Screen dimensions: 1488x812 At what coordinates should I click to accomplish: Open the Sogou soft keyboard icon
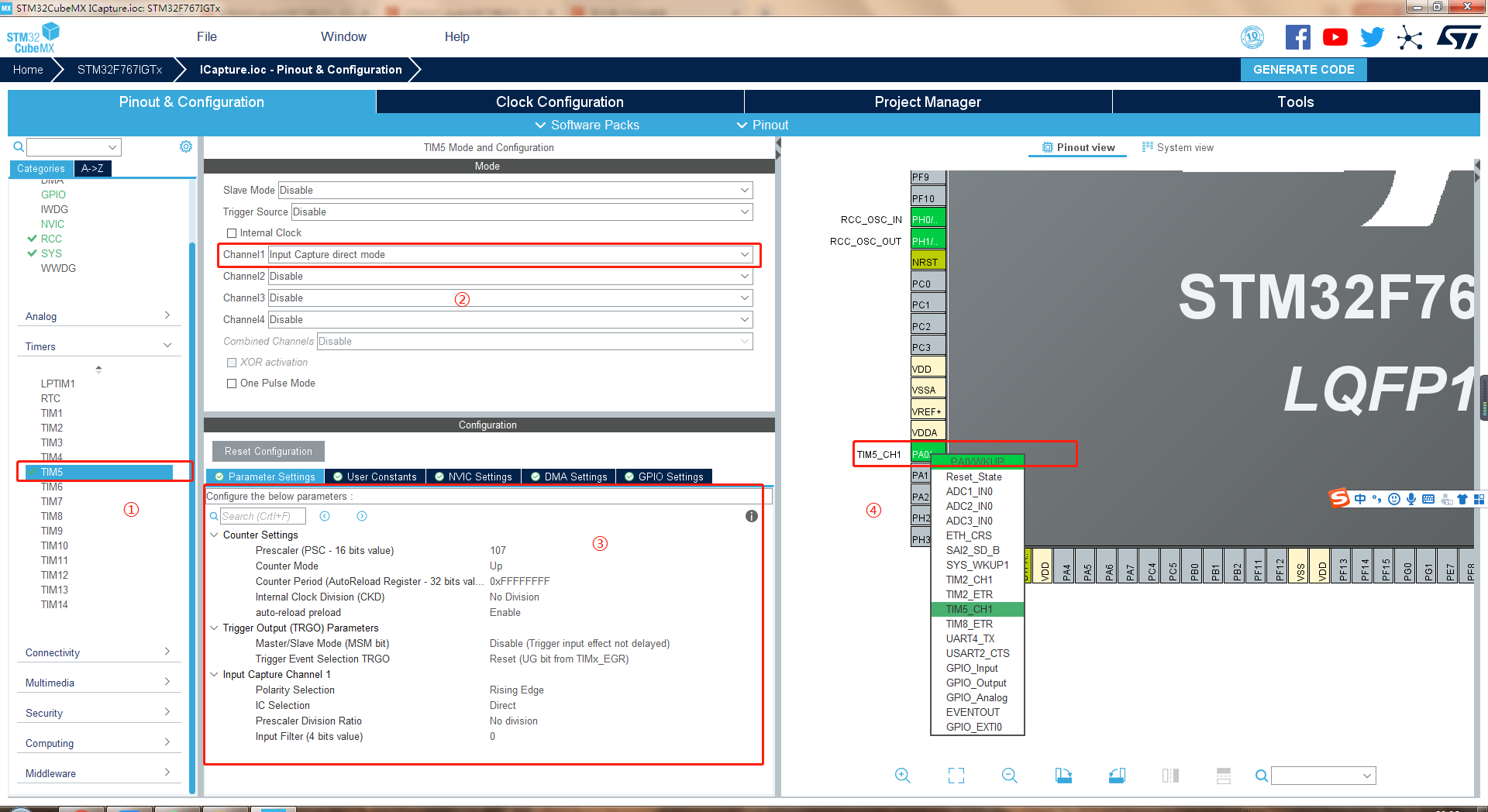point(1428,499)
